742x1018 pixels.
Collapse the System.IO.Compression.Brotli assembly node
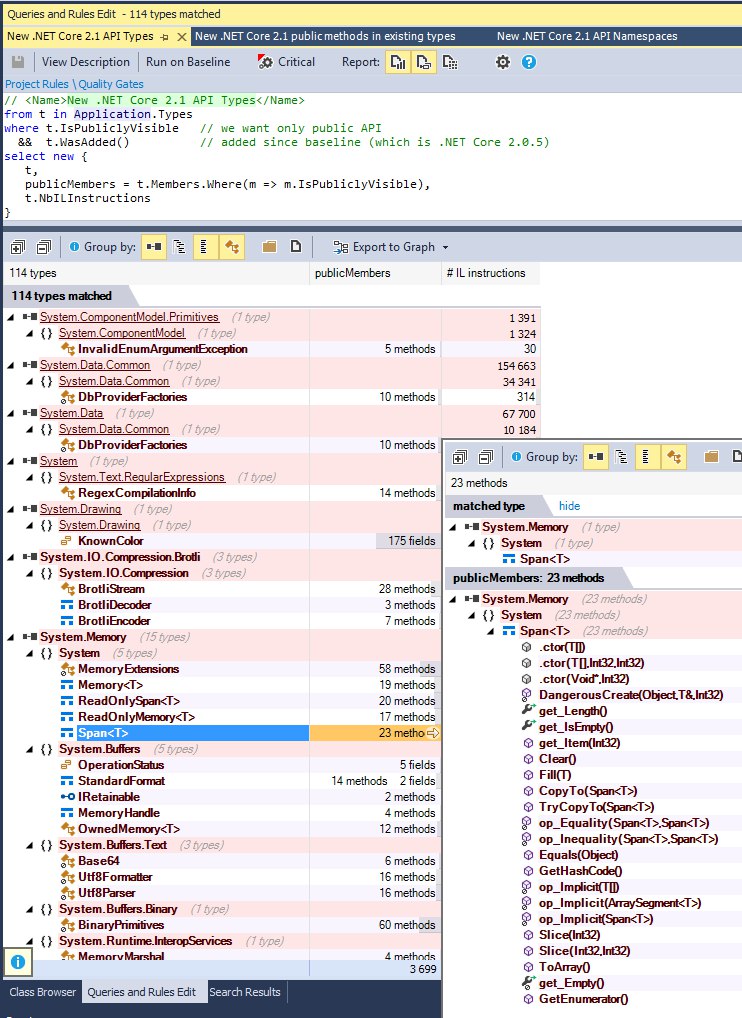11,557
